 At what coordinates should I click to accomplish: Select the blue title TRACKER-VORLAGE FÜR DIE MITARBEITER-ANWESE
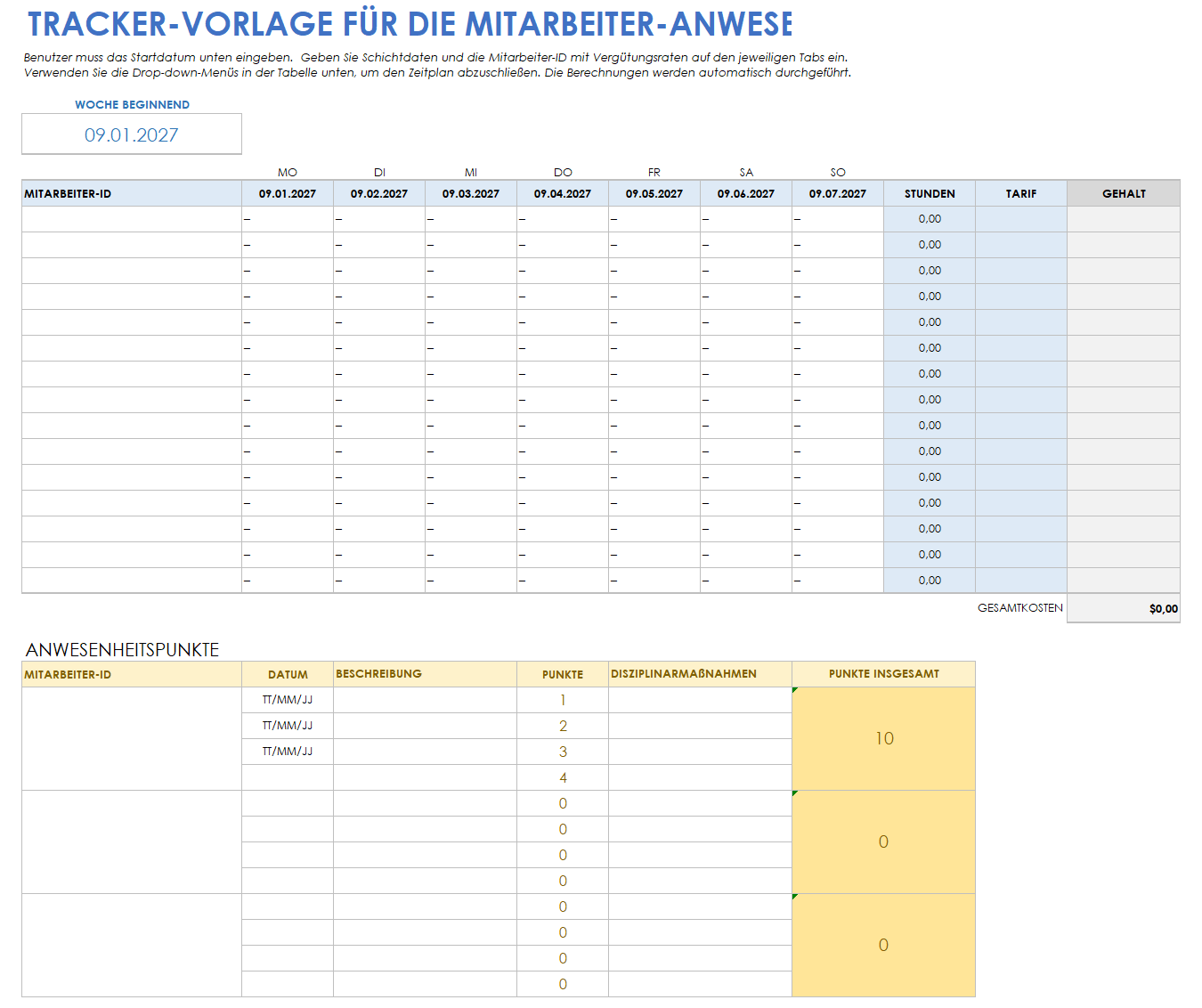[x=410, y=24]
